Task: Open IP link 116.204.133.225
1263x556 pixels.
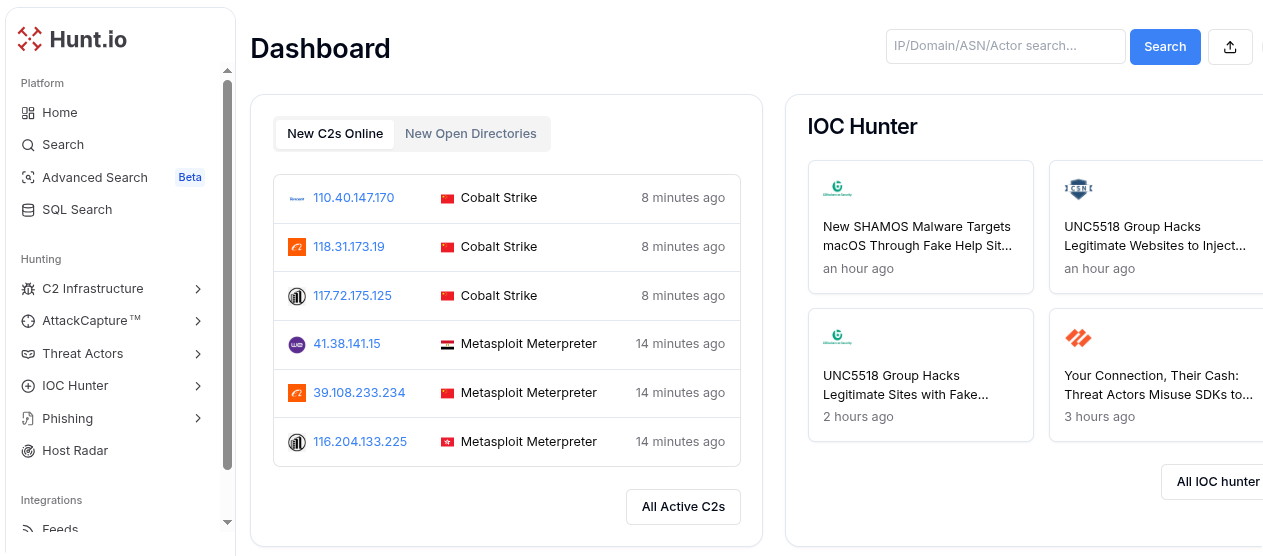Action: point(360,442)
